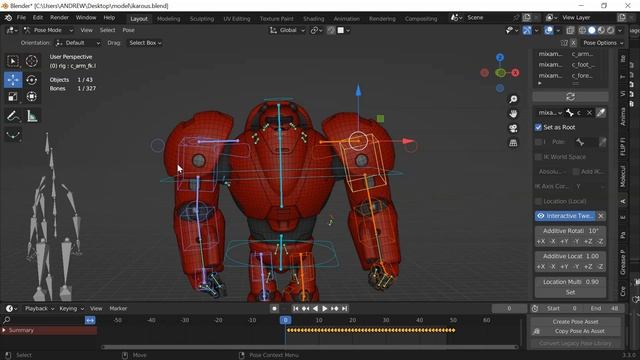
Task: Open the Keying dropdown in timeline
Action: (71, 309)
